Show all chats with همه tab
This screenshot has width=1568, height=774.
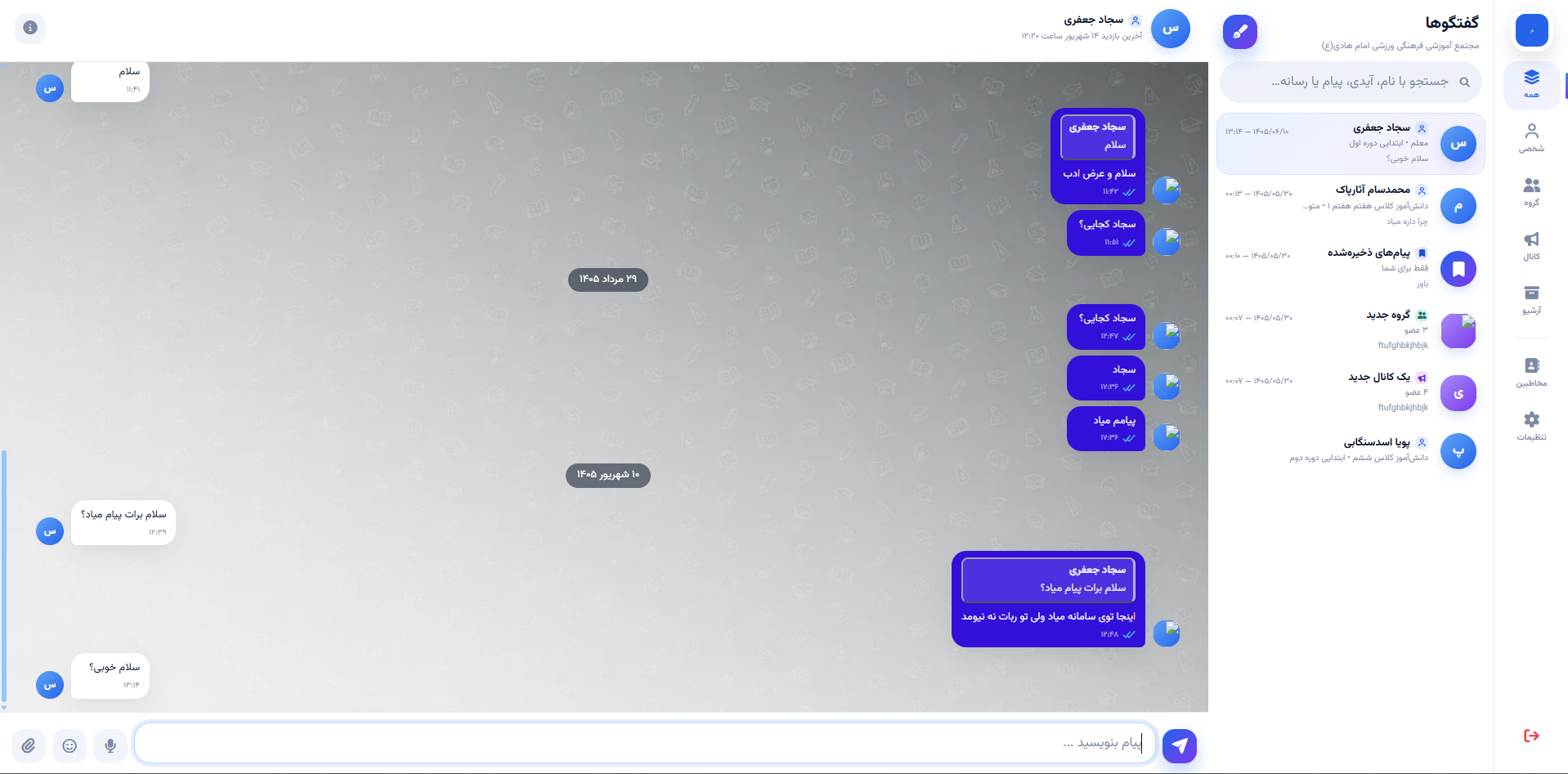1531,85
